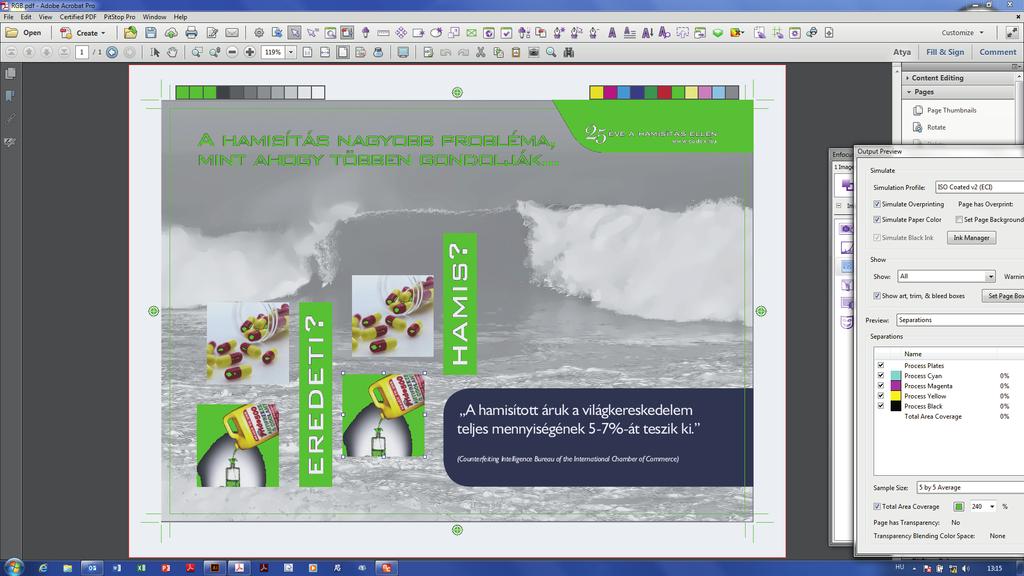Select the text selection cursor tool

[155, 52]
